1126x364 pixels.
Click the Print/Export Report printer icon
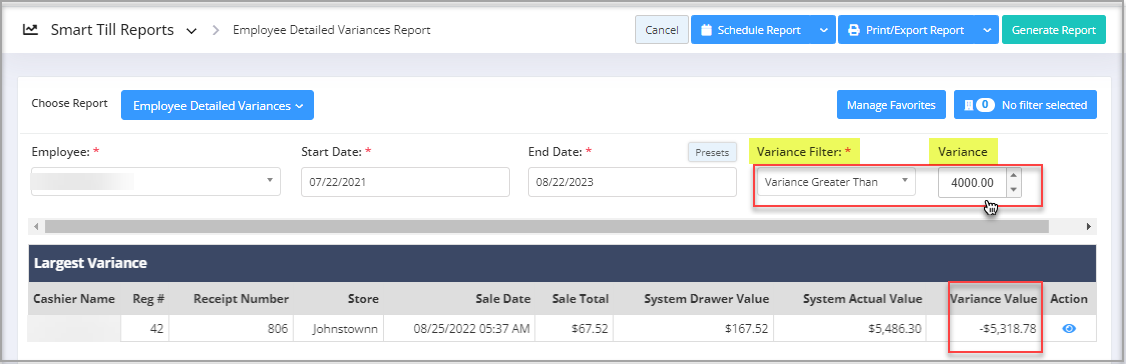pyautogui.click(x=854, y=30)
